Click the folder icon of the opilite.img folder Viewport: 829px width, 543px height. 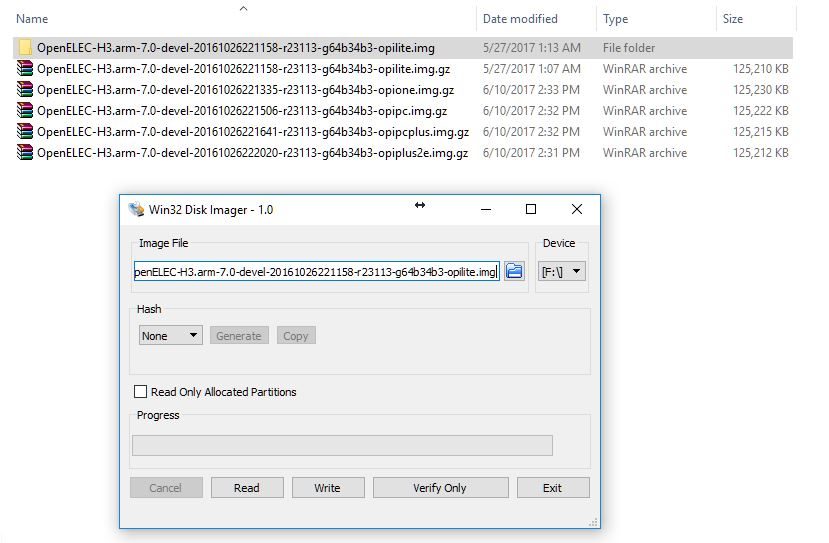pyautogui.click(x=25, y=48)
